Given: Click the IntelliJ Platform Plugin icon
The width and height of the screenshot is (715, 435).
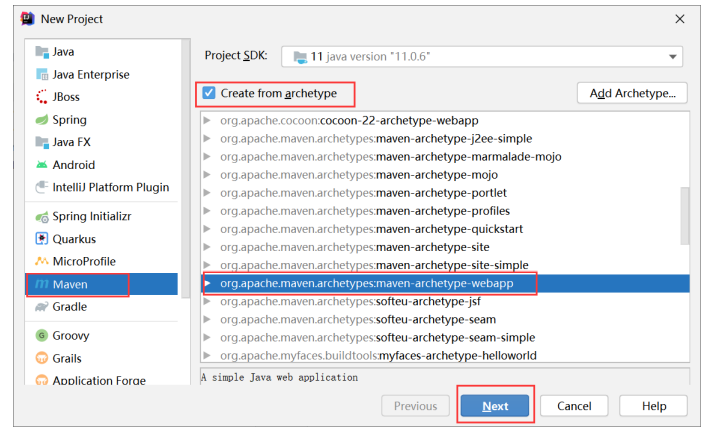Looking at the screenshot, I should pos(42,187).
